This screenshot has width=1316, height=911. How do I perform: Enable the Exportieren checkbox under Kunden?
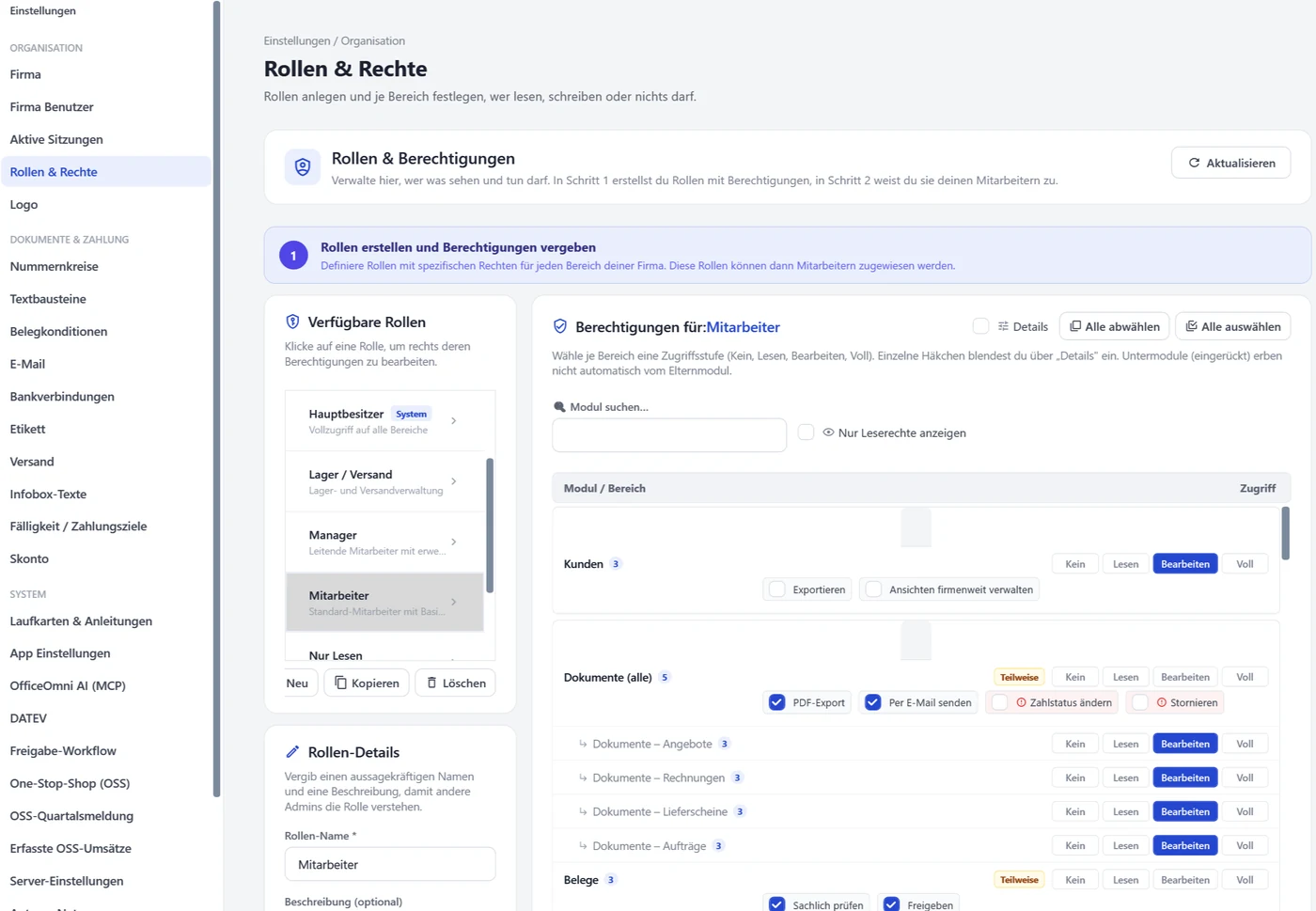click(x=776, y=589)
